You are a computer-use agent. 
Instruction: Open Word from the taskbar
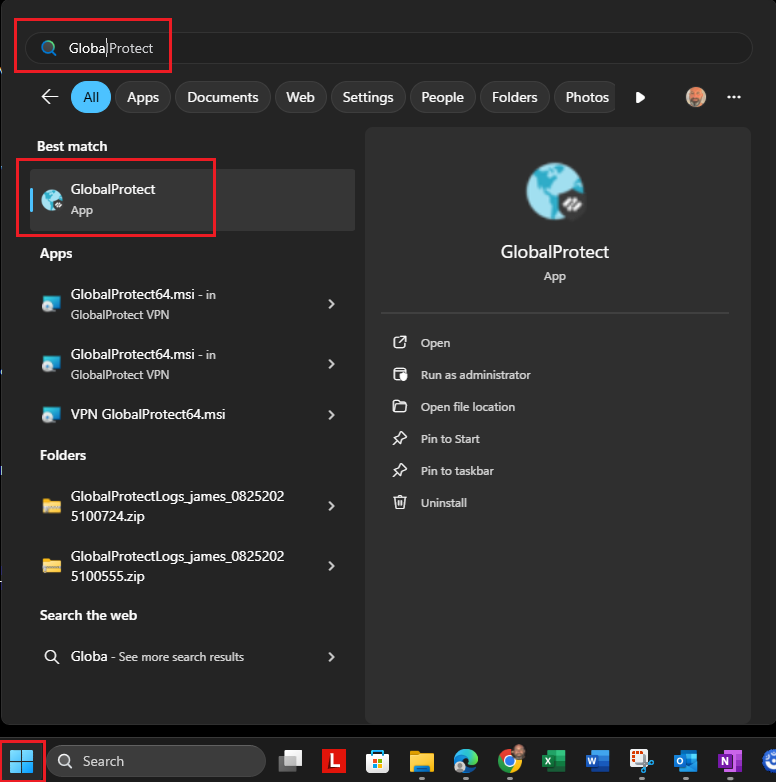pyautogui.click(x=597, y=761)
